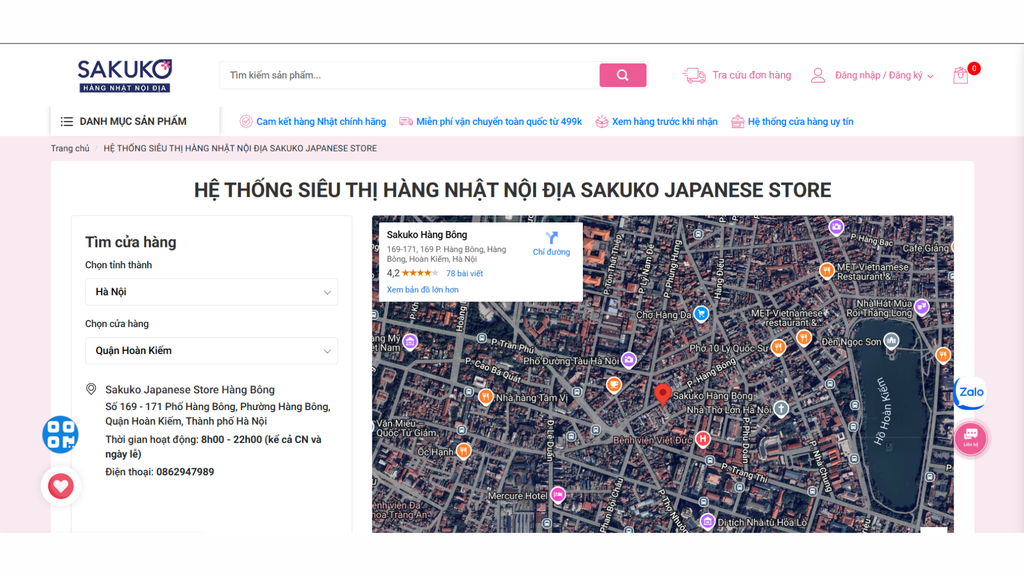The width and height of the screenshot is (1024, 576).
Task: Open the shopping cart bag icon
Action: [x=960, y=76]
